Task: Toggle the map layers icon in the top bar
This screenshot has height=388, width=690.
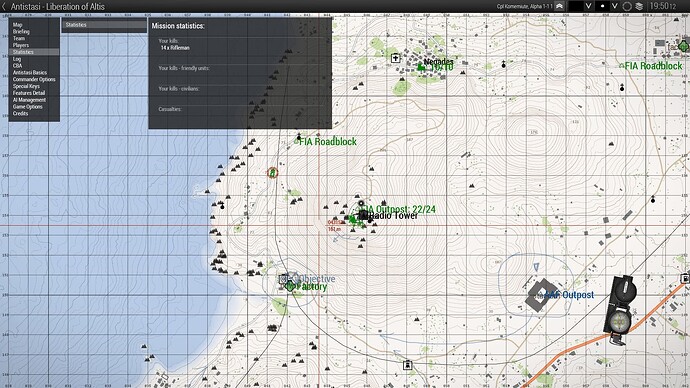Action: coord(639,6)
